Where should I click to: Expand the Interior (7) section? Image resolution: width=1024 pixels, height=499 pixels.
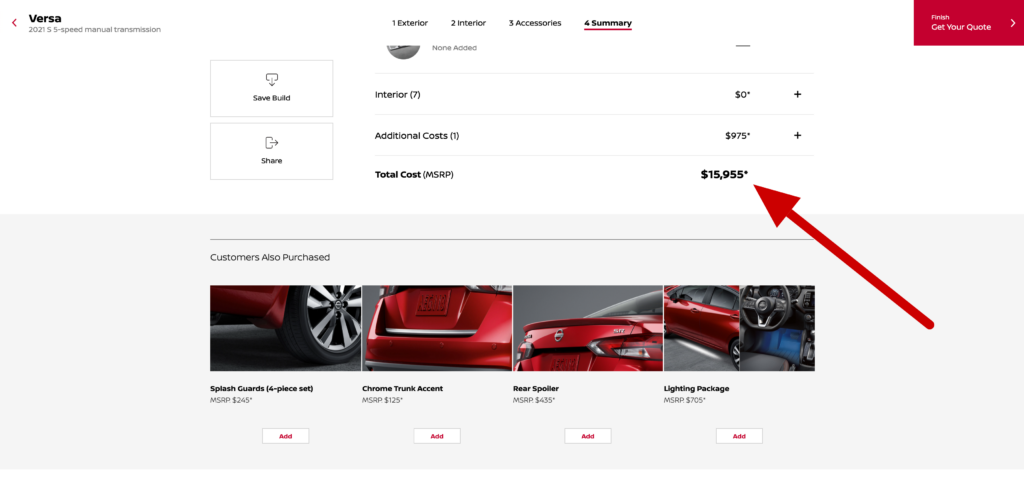click(x=797, y=94)
